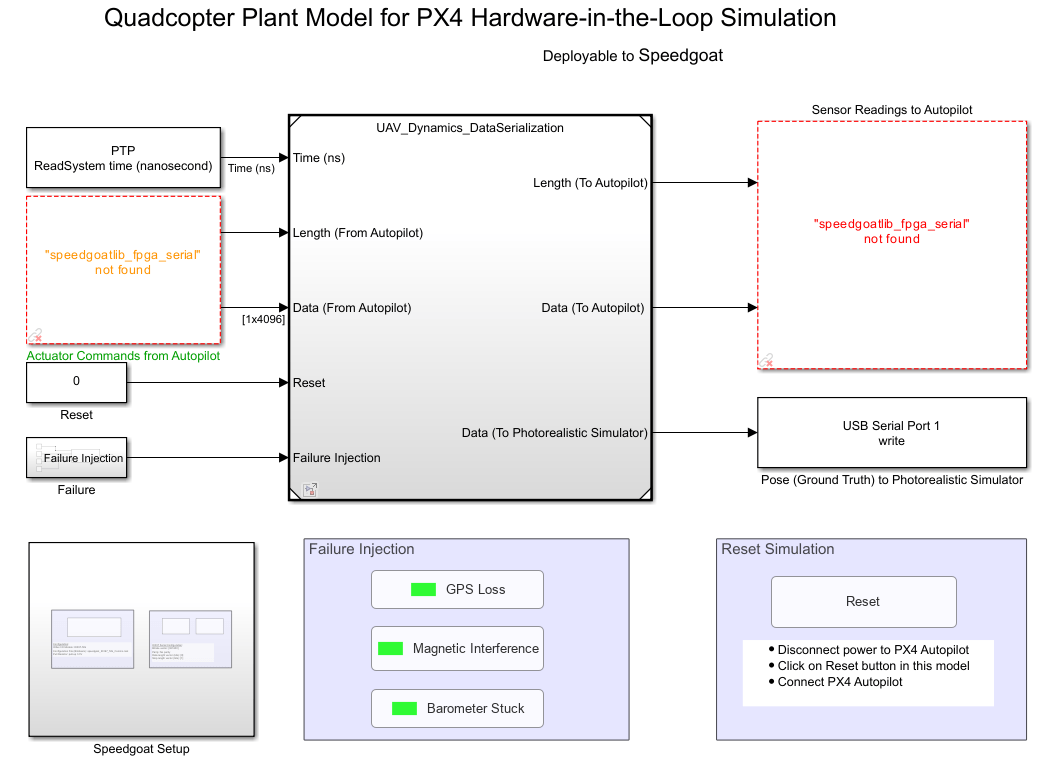The height and width of the screenshot is (760, 1052).
Task: Click the left documentation thumbnail in Speedgoat Setup
Action: pos(91,638)
